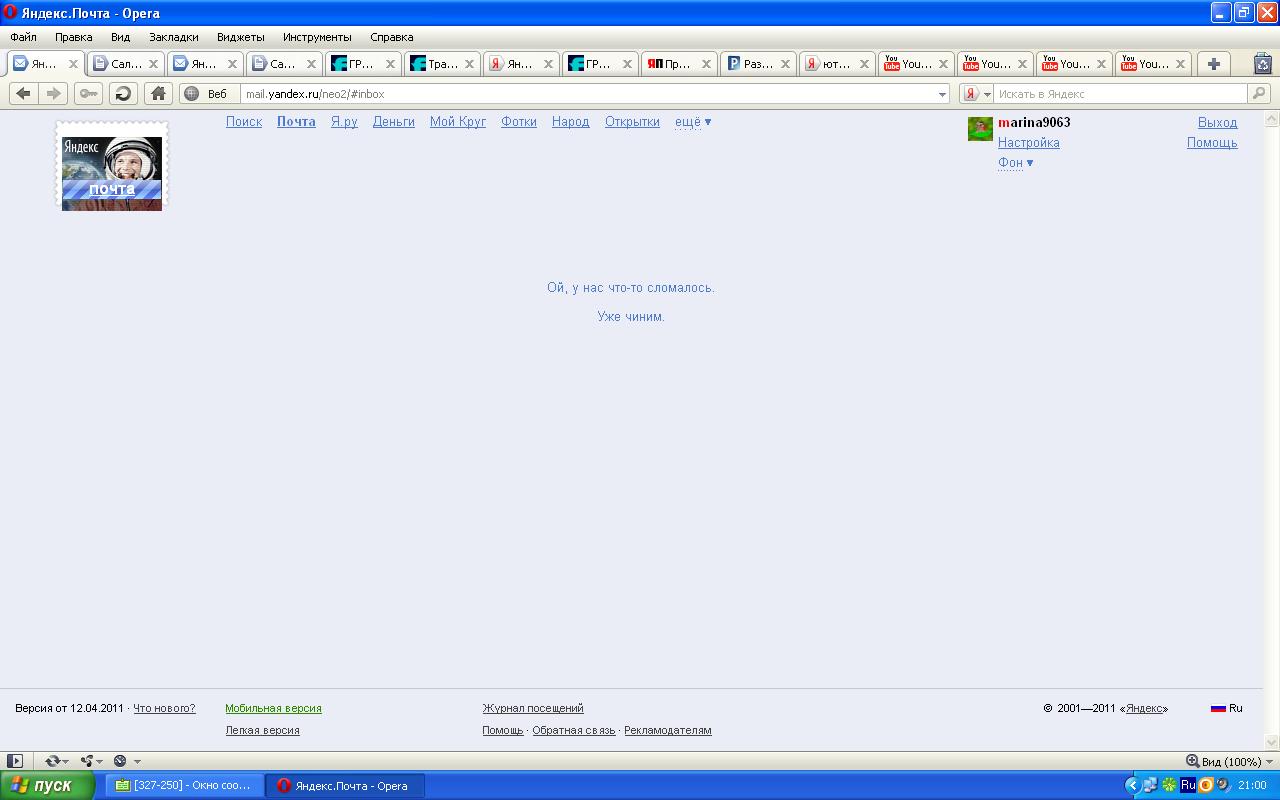This screenshot has width=1280, height=800.
Task: Open the пуск Start menu
Action: (48, 785)
